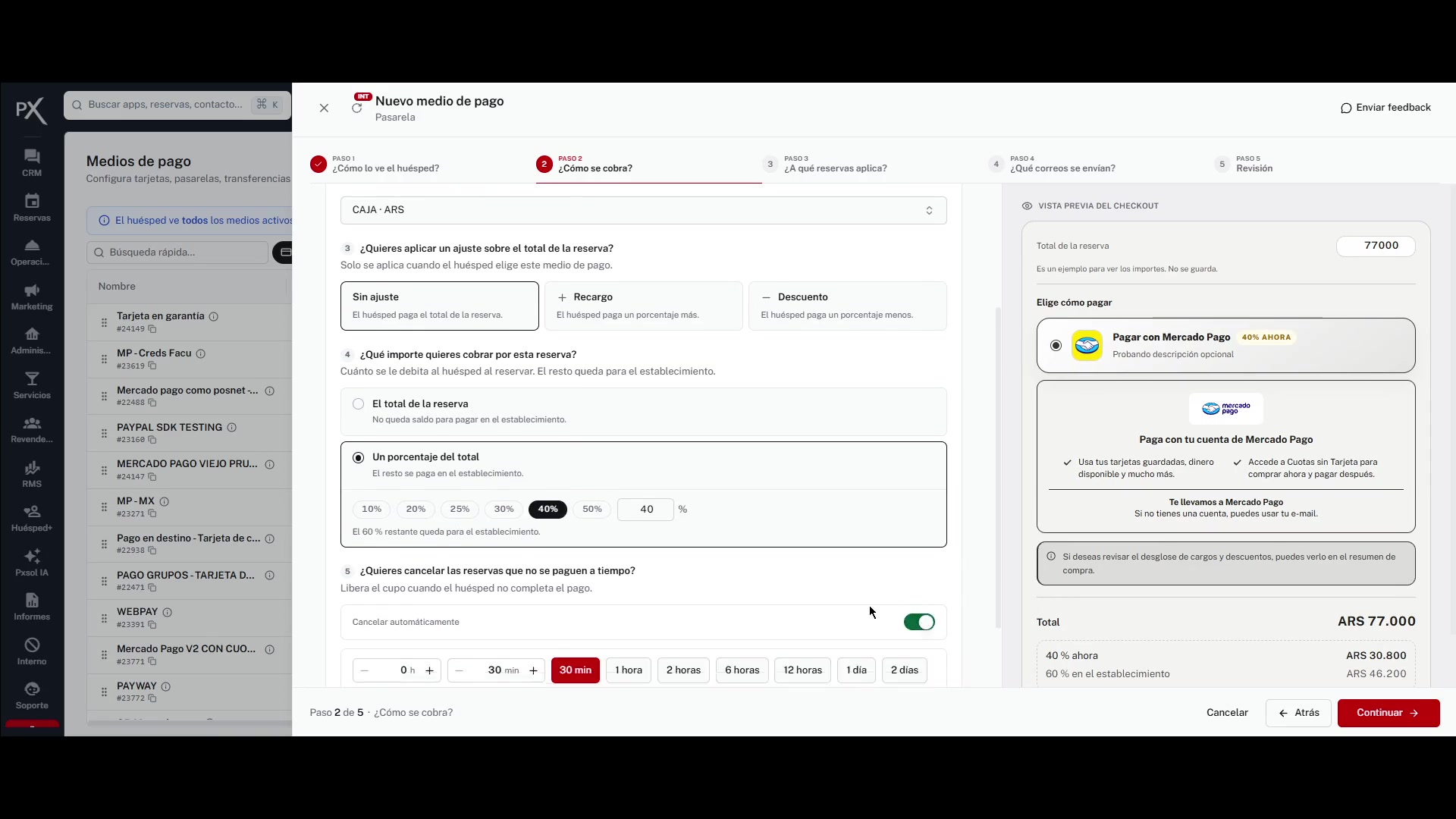Open the RMS sidebar icon
Viewport: 1456px width, 819px height.
[x=32, y=468]
